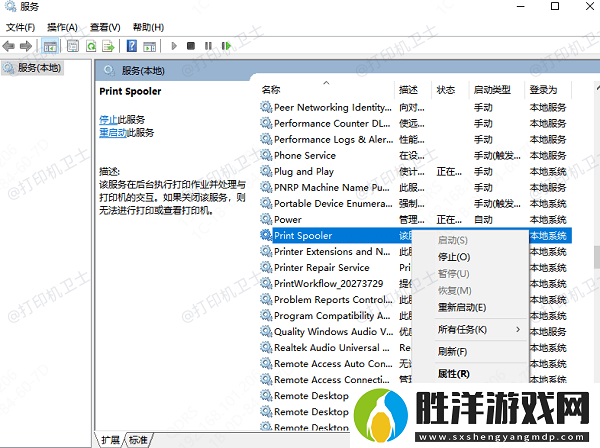600x448 pixels.
Task: Click the Pause Service toolbar icon
Action: [208, 46]
